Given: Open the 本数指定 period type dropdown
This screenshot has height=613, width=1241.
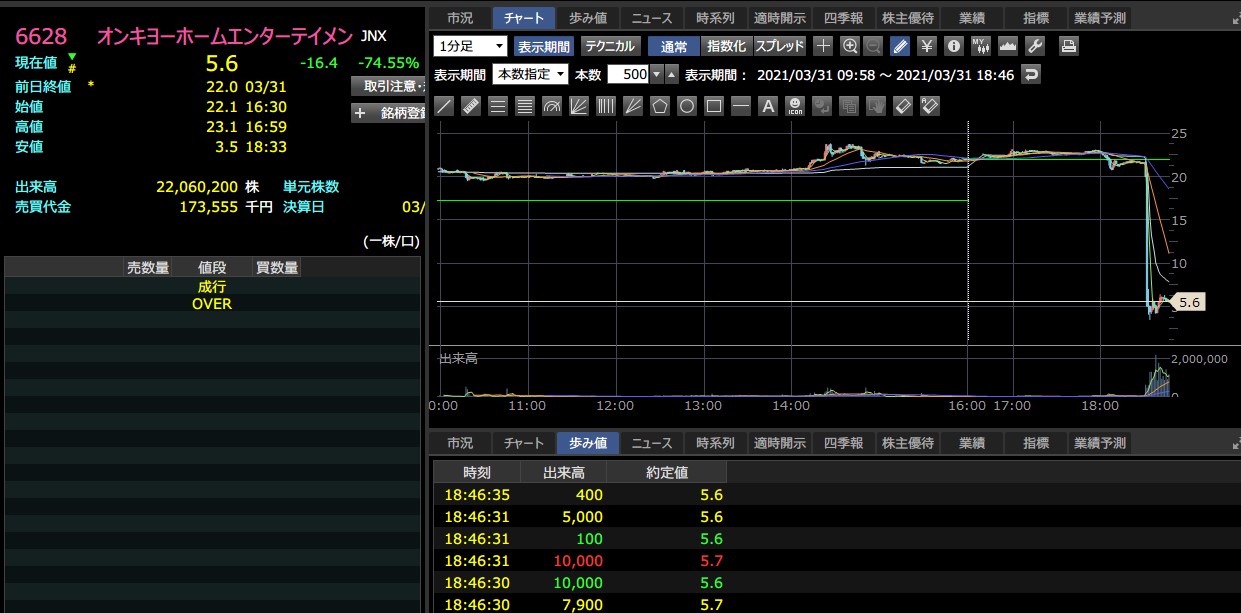Looking at the screenshot, I should coord(531,74).
